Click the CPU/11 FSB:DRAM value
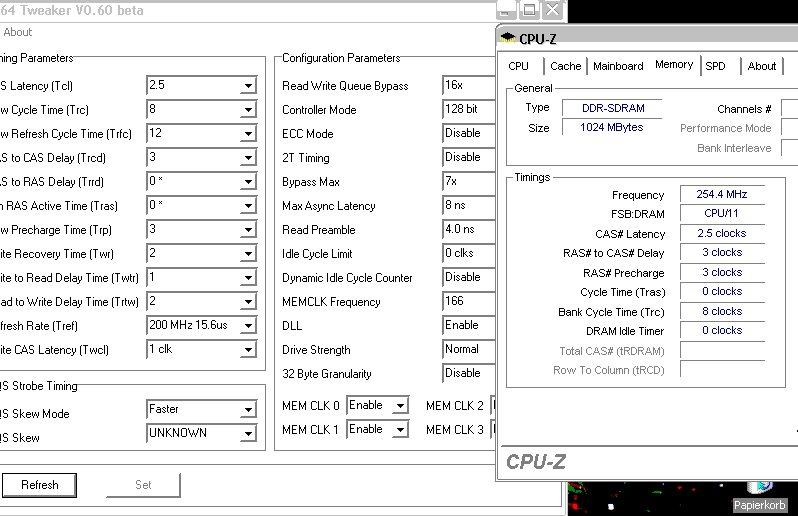The width and height of the screenshot is (798, 516). click(x=722, y=214)
